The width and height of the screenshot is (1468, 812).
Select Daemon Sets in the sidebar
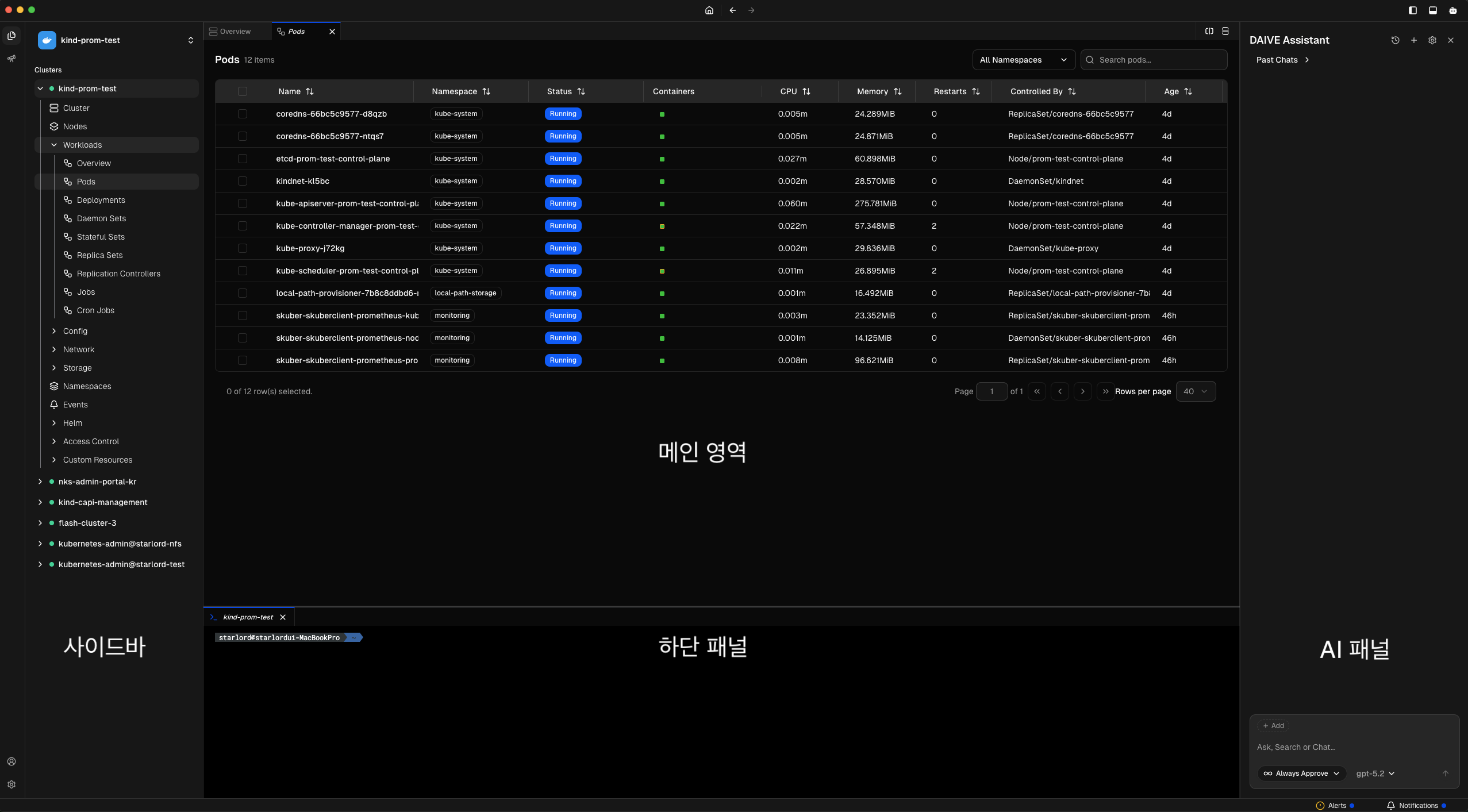(101, 218)
